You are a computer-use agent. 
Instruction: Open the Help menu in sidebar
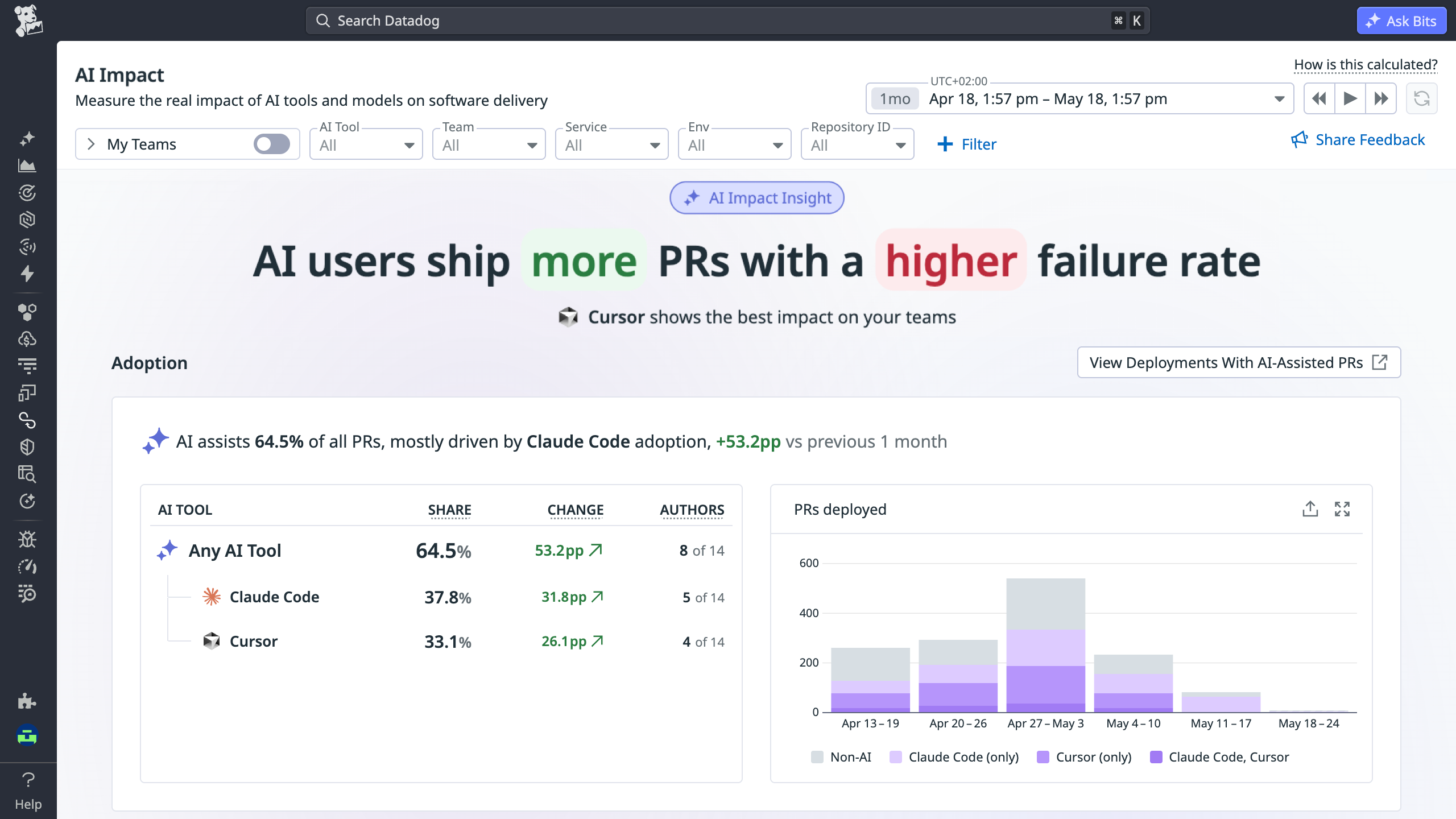tap(28, 791)
